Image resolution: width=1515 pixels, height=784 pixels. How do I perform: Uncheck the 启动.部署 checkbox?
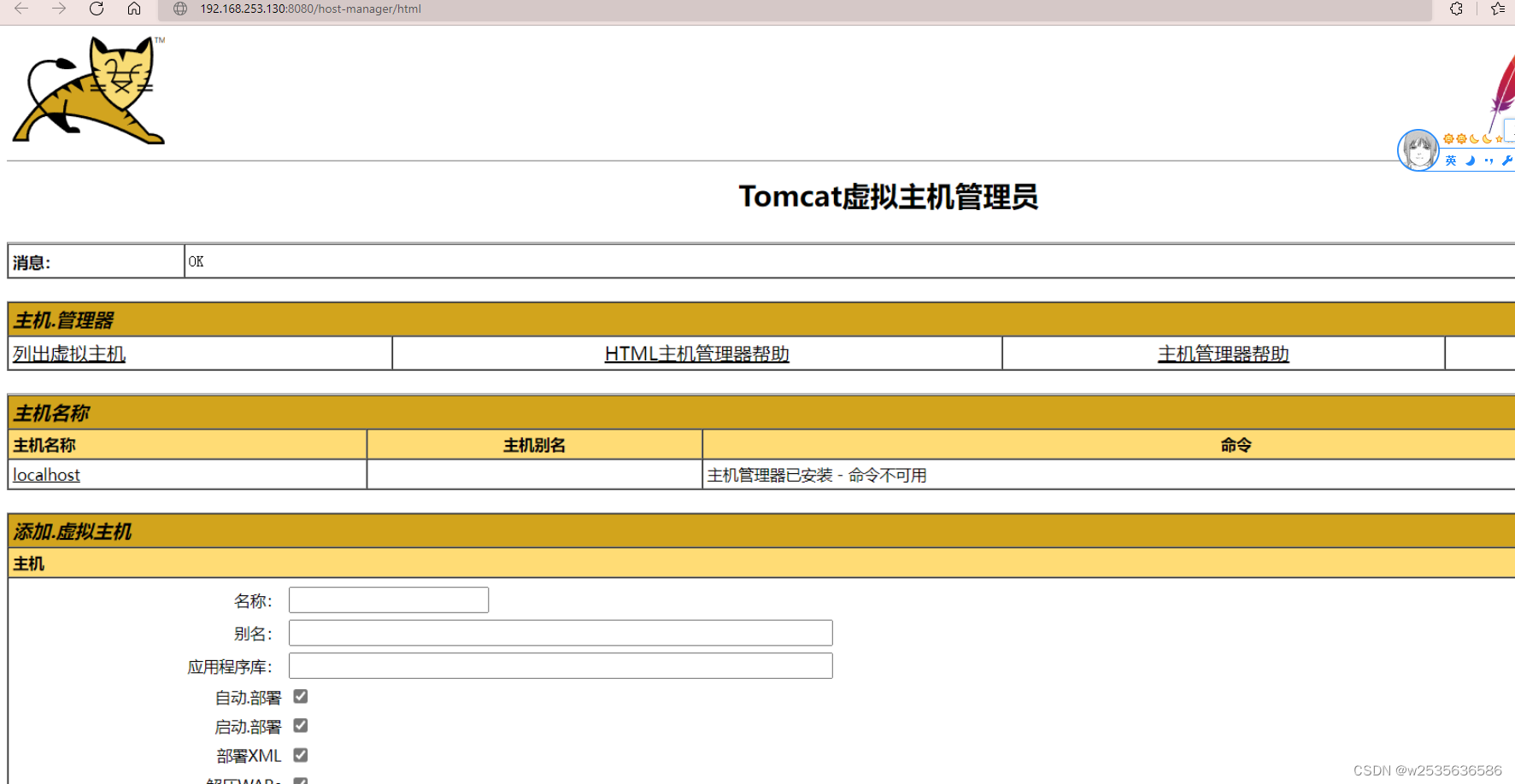[301, 726]
